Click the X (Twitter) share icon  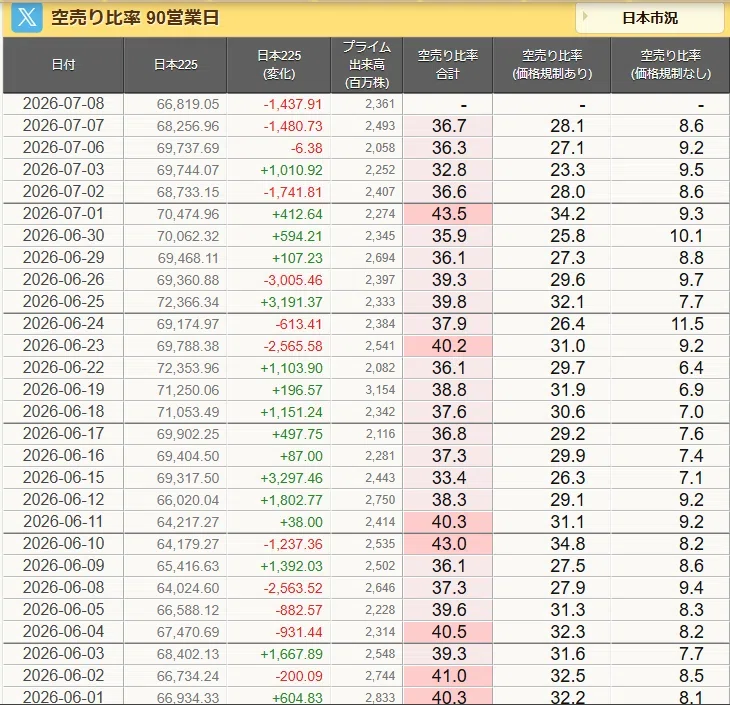[x=27, y=18]
